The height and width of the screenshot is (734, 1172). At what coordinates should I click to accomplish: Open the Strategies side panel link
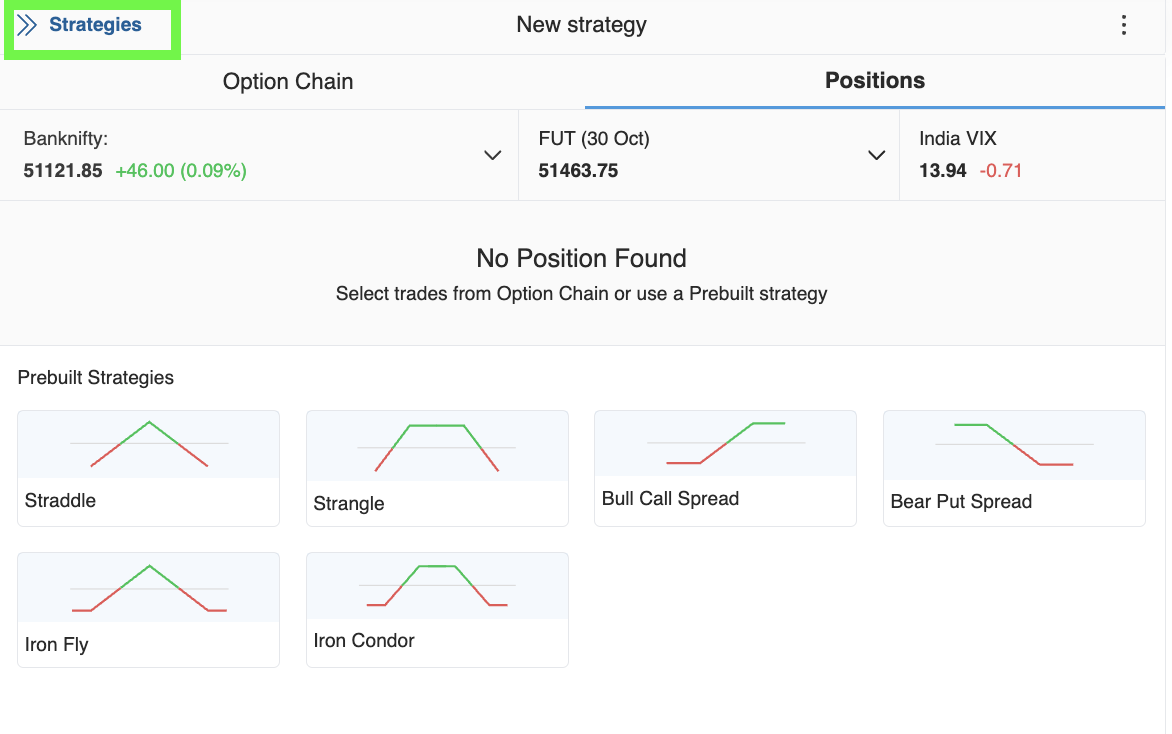tap(95, 25)
